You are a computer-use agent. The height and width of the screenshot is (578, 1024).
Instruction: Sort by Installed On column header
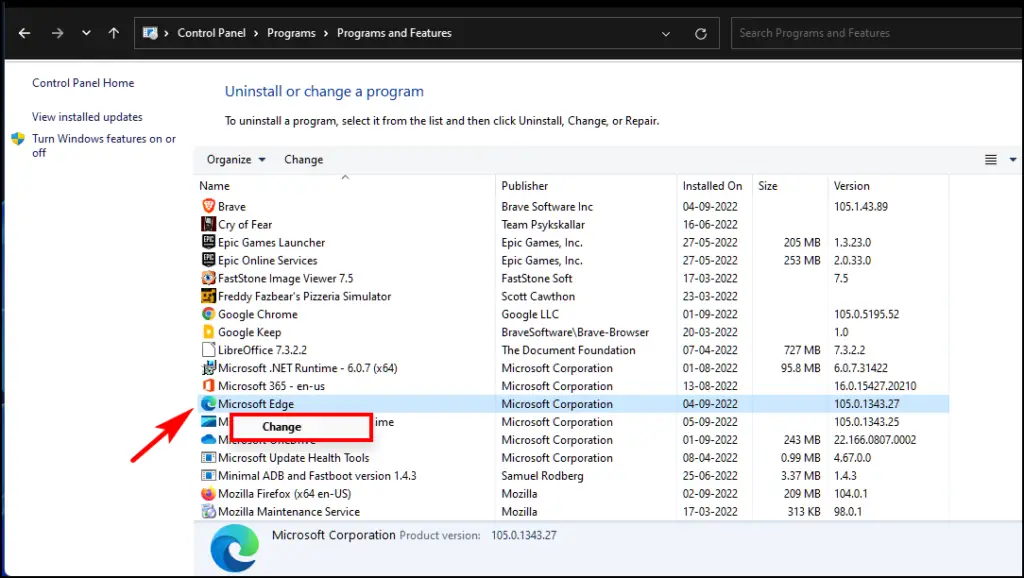point(714,185)
